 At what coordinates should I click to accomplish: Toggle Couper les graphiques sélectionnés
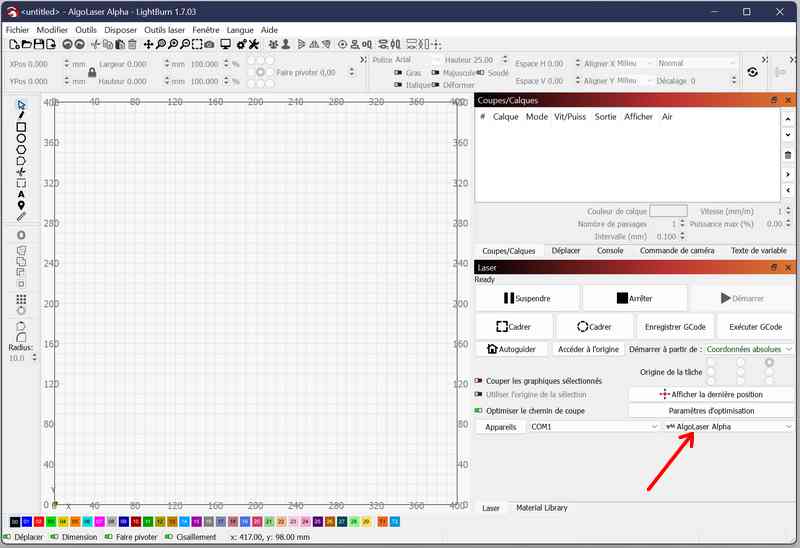[x=479, y=381]
